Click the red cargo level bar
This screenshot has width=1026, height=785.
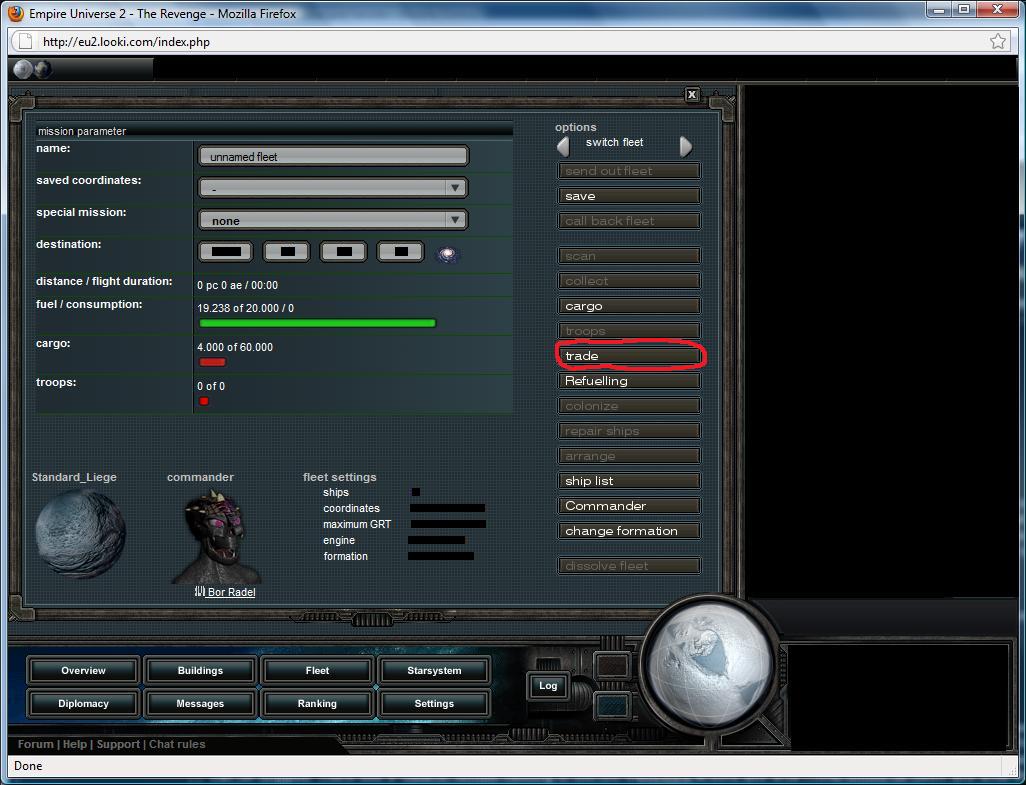click(212, 362)
